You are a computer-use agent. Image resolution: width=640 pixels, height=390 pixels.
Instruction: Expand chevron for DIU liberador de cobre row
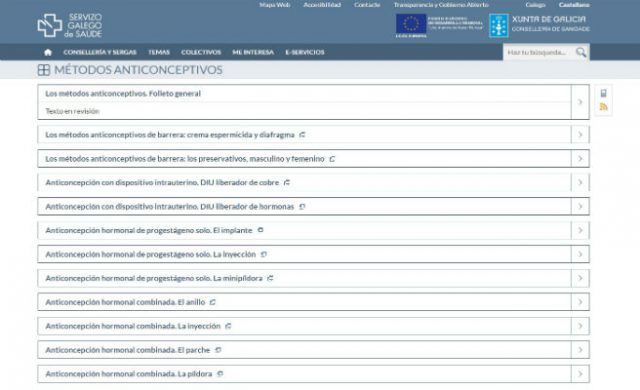[x=580, y=182]
